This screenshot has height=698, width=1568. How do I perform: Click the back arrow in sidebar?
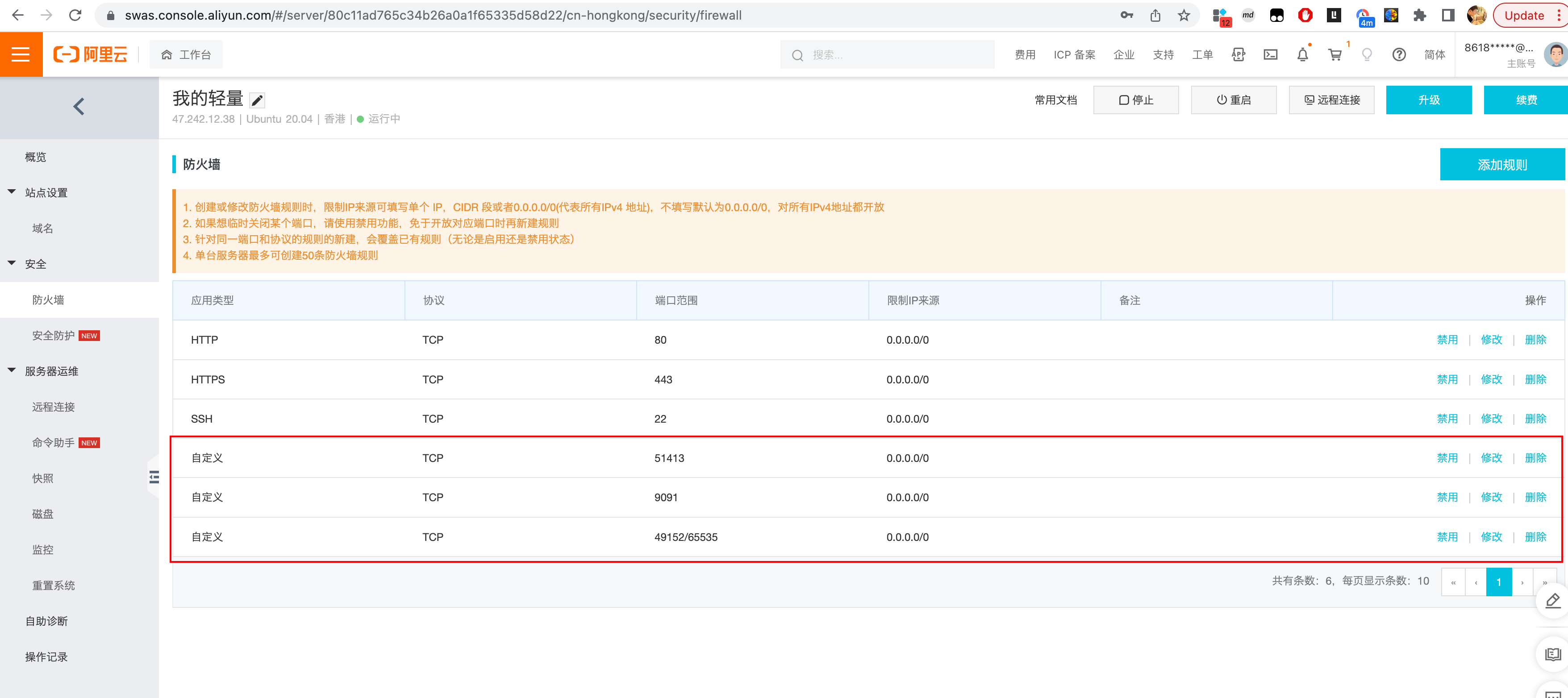click(x=79, y=107)
